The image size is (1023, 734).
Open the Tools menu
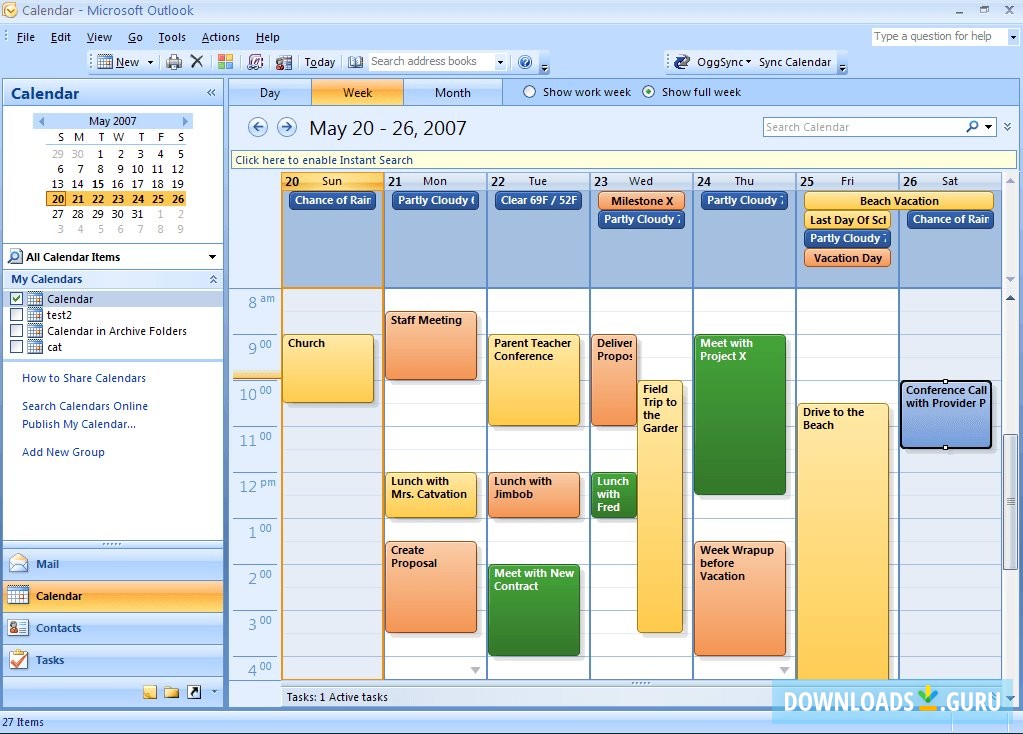(x=172, y=37)
